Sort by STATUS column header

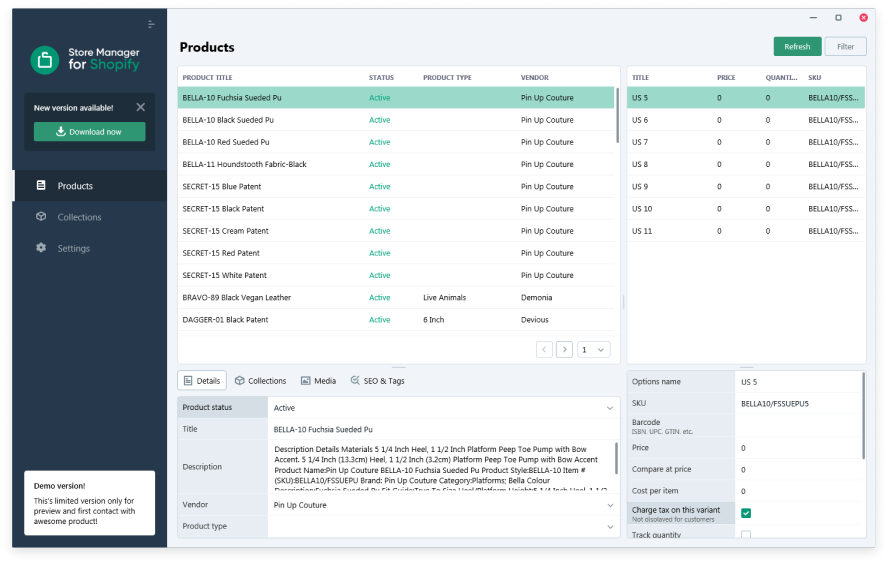tap(381, 78)
